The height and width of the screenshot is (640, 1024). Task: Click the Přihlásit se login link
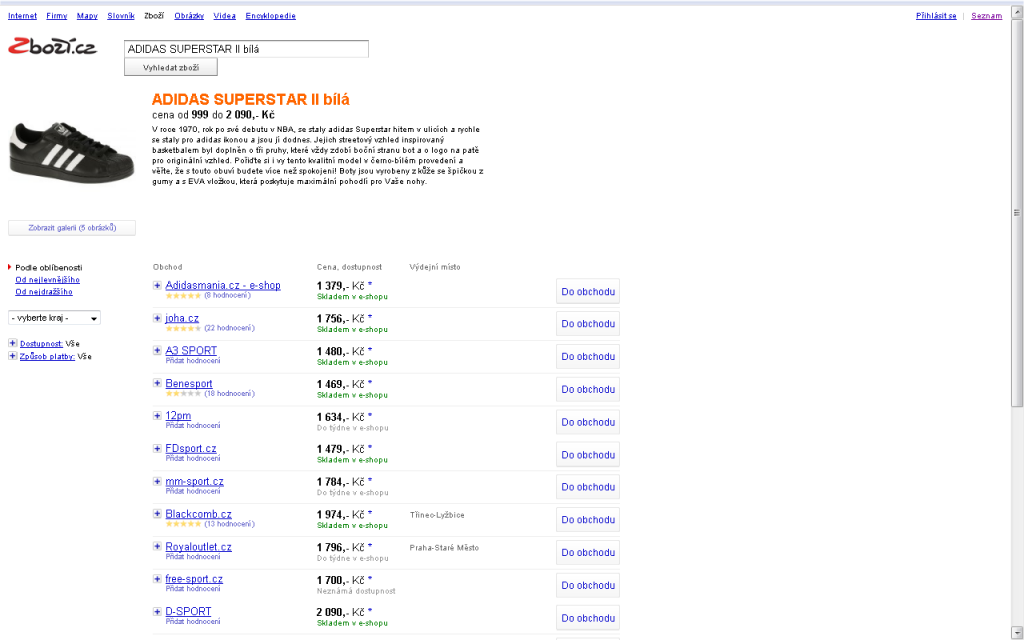pos(936,16)
